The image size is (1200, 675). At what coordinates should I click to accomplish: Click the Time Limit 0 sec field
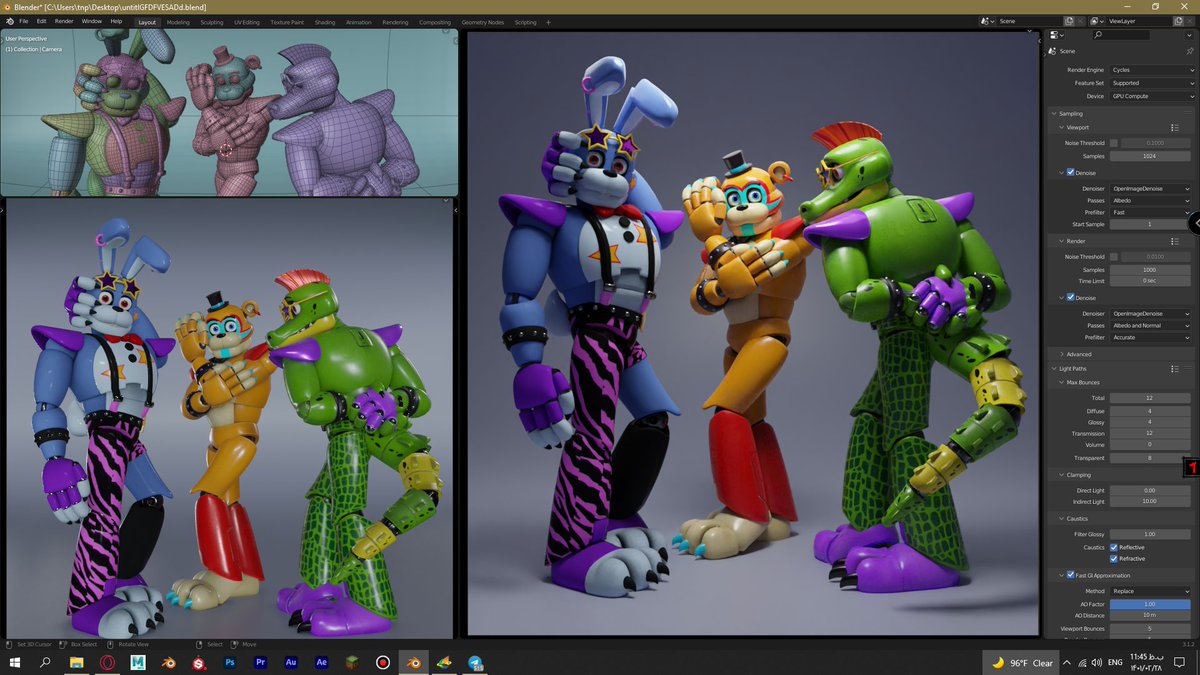[x=1149, y=281]
